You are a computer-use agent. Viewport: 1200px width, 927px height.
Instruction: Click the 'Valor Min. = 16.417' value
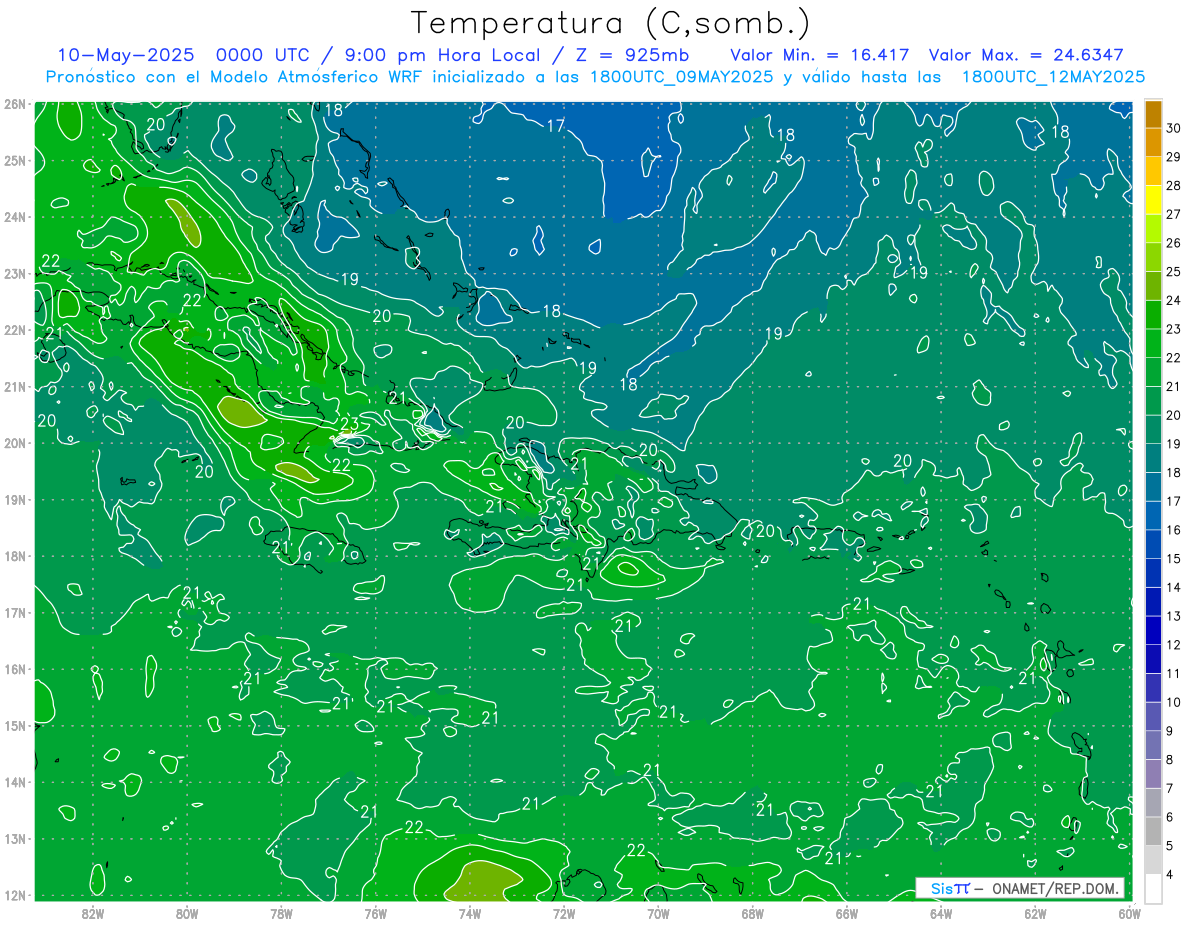820,55
